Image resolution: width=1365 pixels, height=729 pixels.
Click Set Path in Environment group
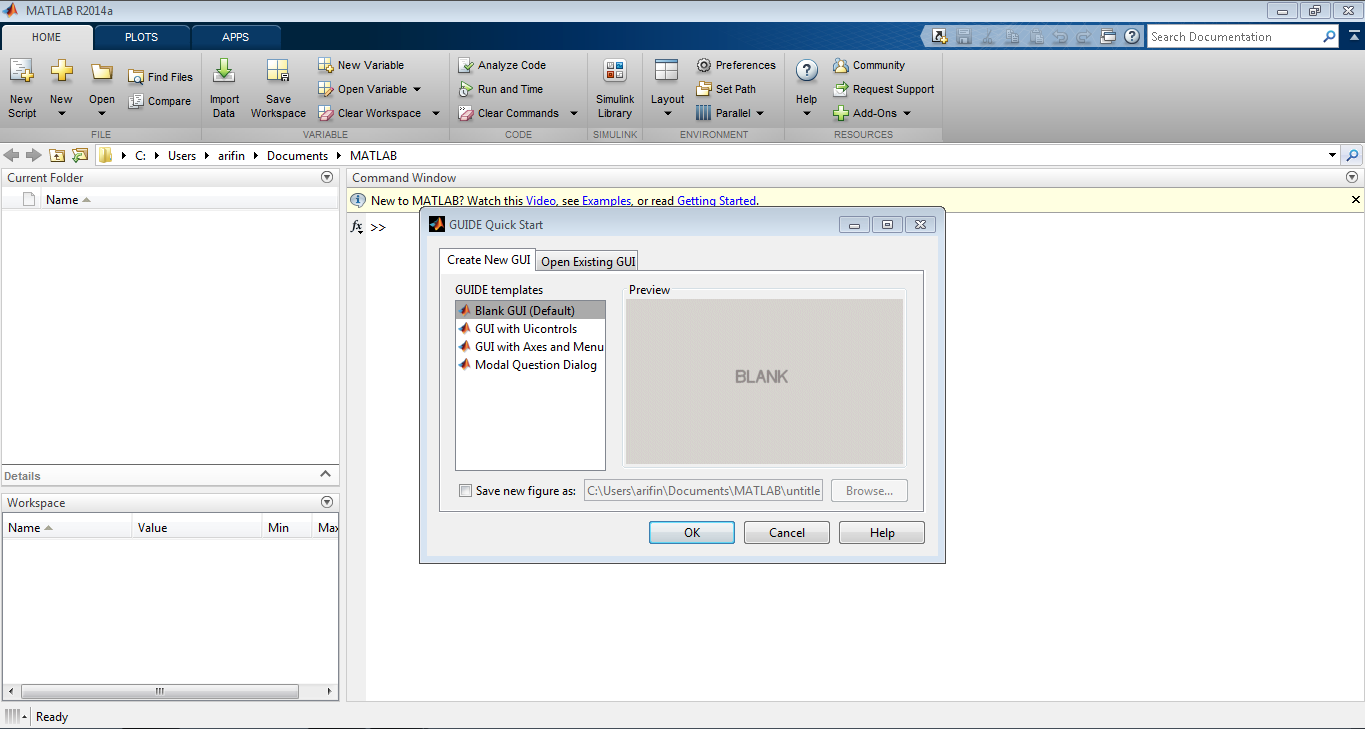(x=726, y=89)
